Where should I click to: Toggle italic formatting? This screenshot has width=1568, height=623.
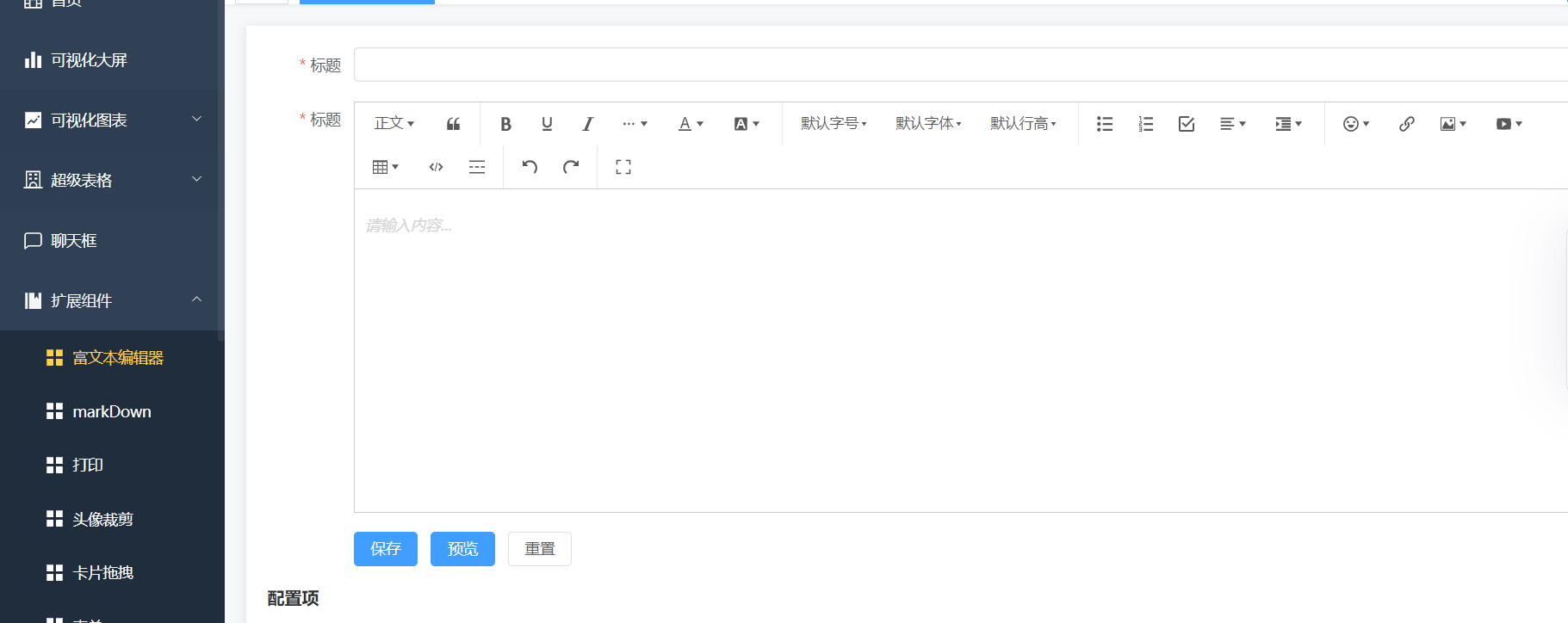pyautogui.click(x=588, y=124)
